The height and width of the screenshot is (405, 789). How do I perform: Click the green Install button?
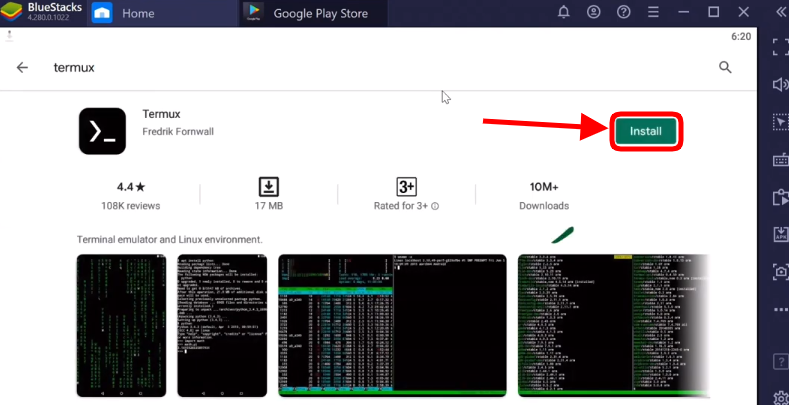pyautogui.click(x=646, y=131)
